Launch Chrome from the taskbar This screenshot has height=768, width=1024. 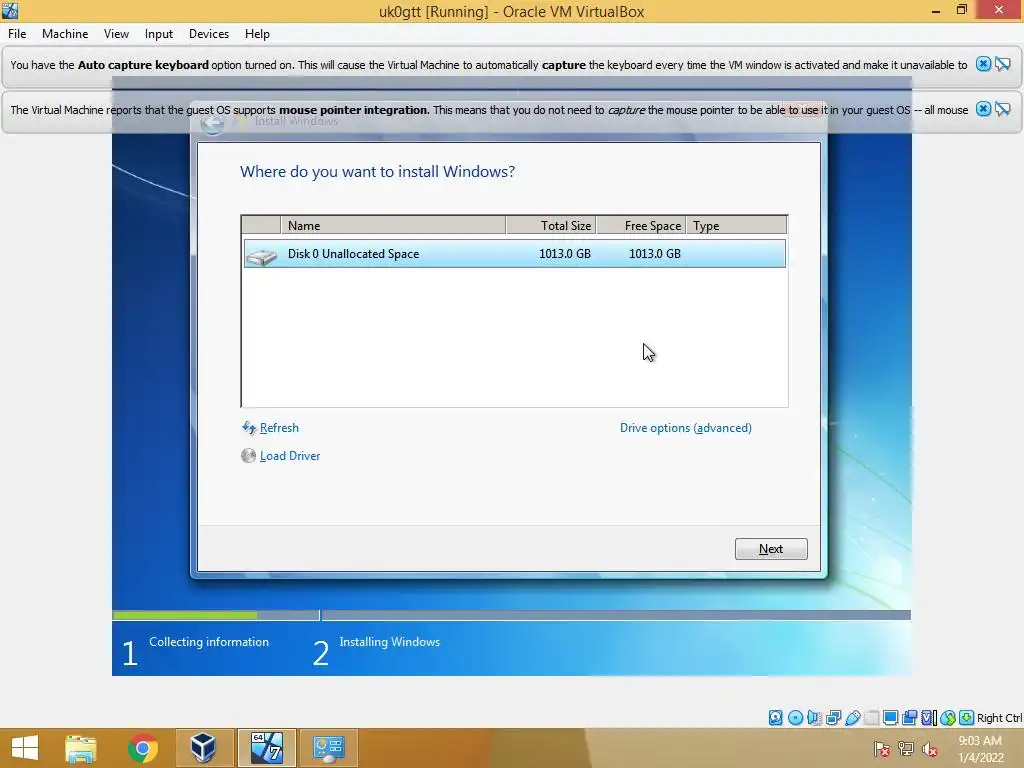pyautogui.click(x=142, y=748)
